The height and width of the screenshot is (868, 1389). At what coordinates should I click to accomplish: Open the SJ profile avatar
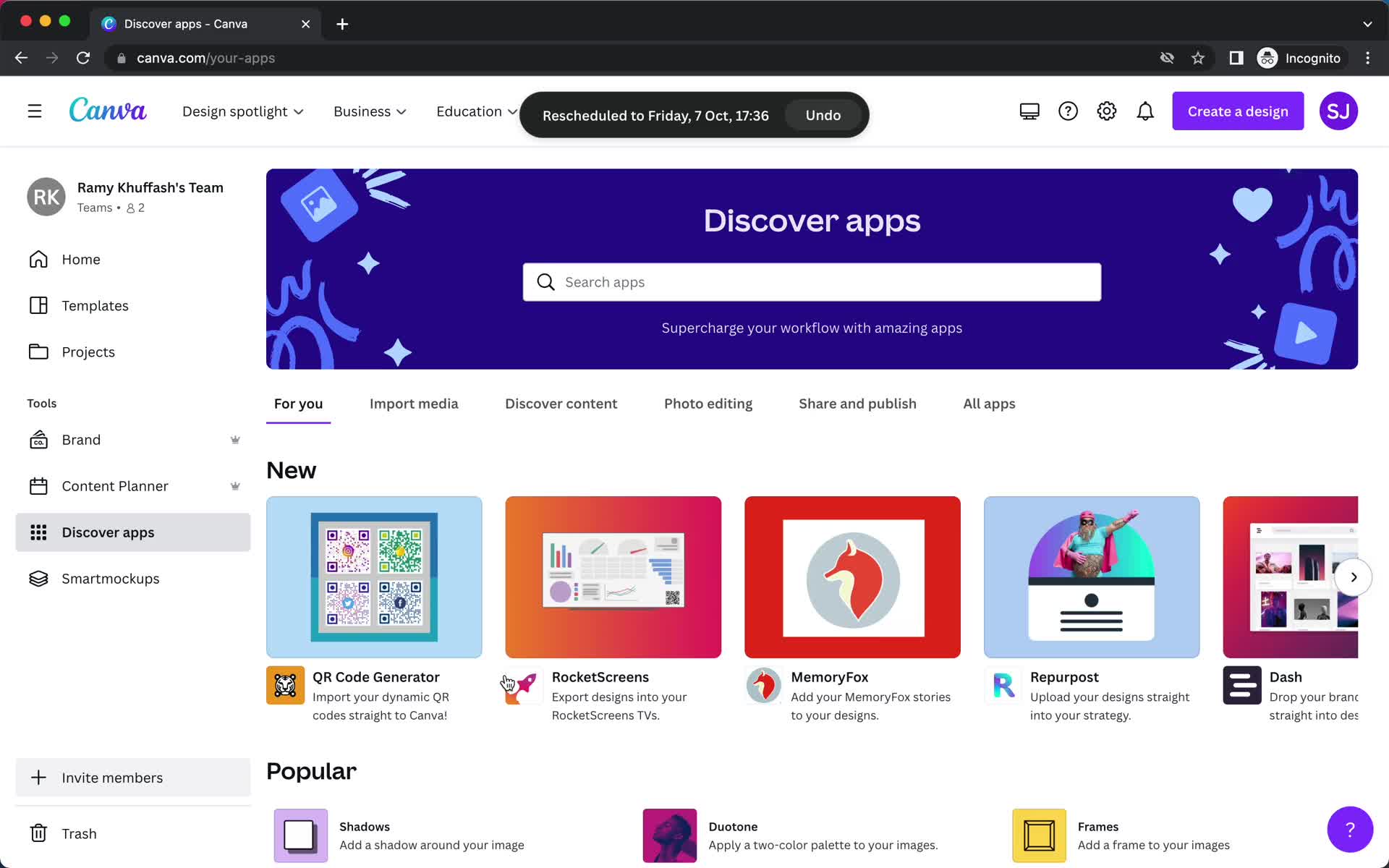click(1338, 111)
